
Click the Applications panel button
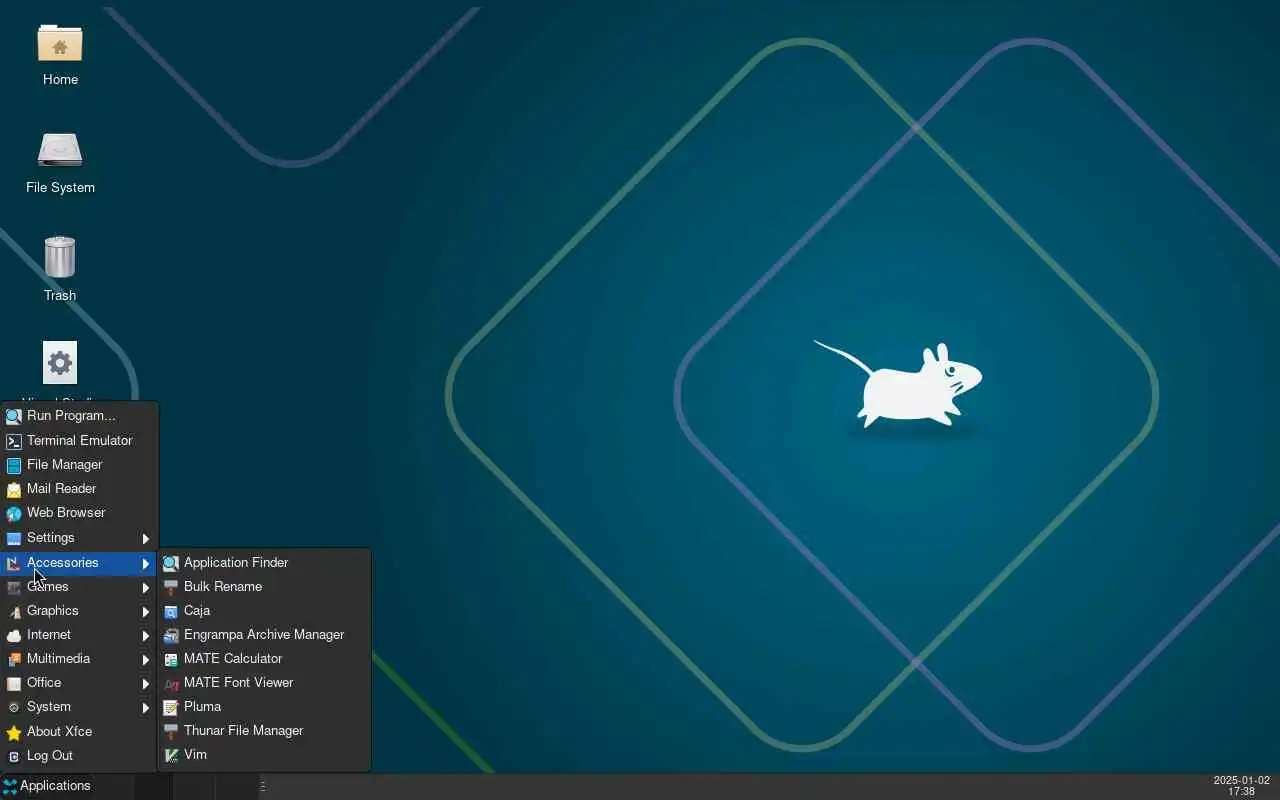47,786
